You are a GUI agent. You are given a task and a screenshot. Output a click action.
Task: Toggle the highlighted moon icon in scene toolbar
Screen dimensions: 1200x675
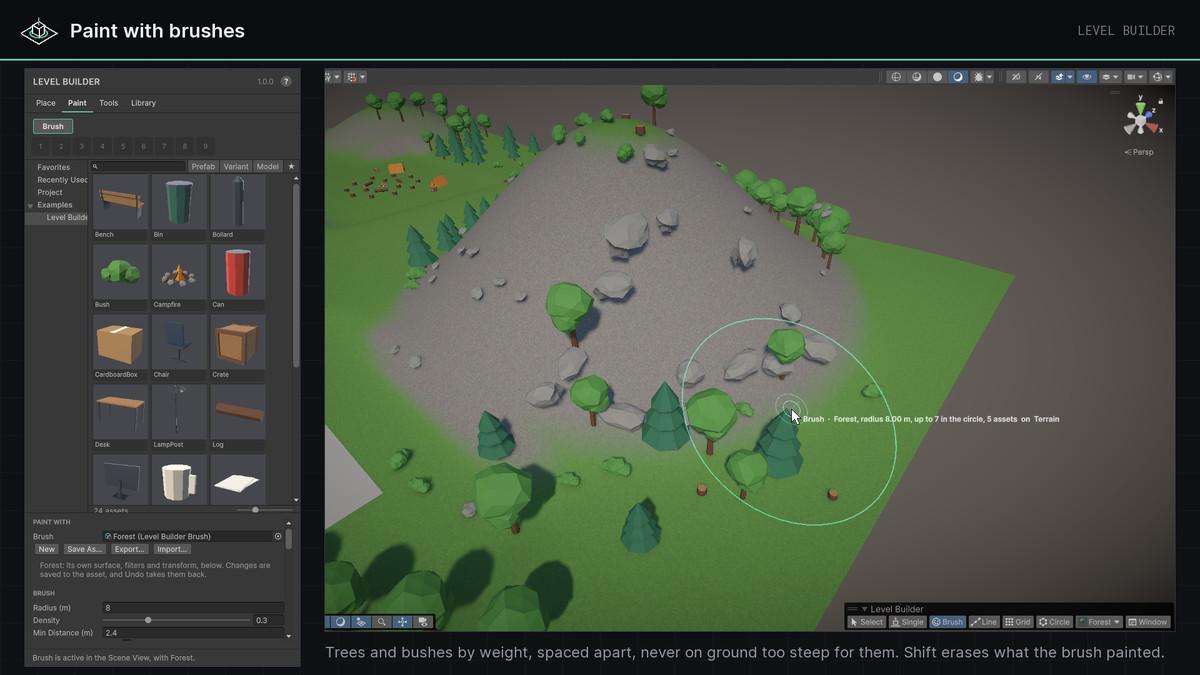[x=958, y=77]
